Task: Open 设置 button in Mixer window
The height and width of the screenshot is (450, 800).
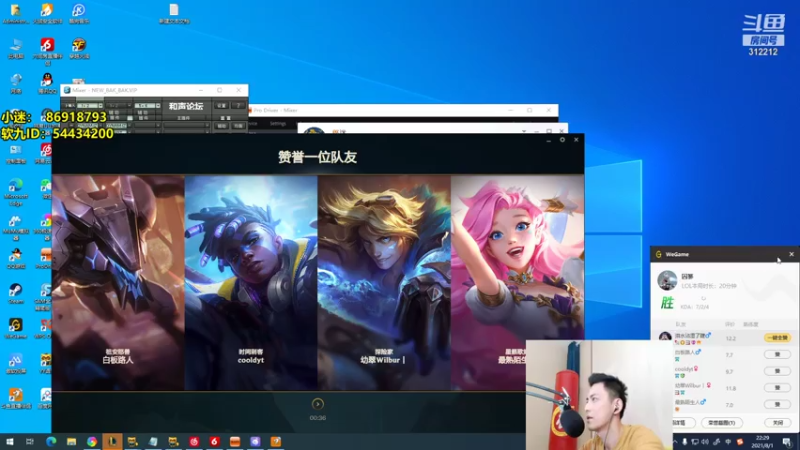Action: click(221, 106)
